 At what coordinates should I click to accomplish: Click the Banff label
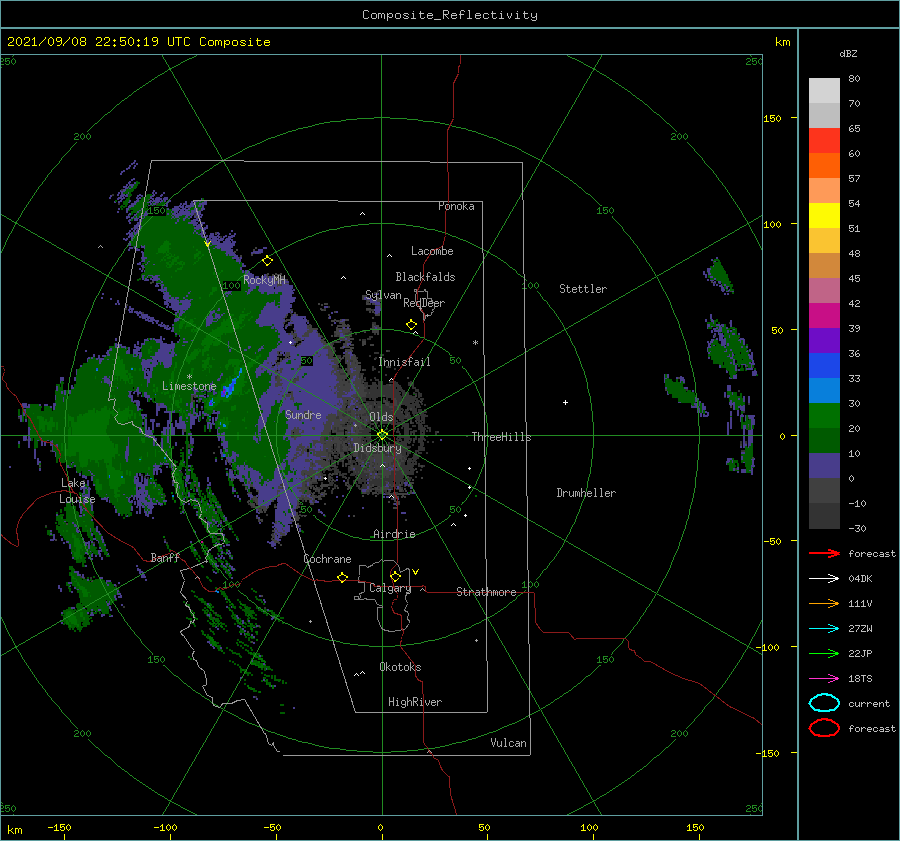165,557
